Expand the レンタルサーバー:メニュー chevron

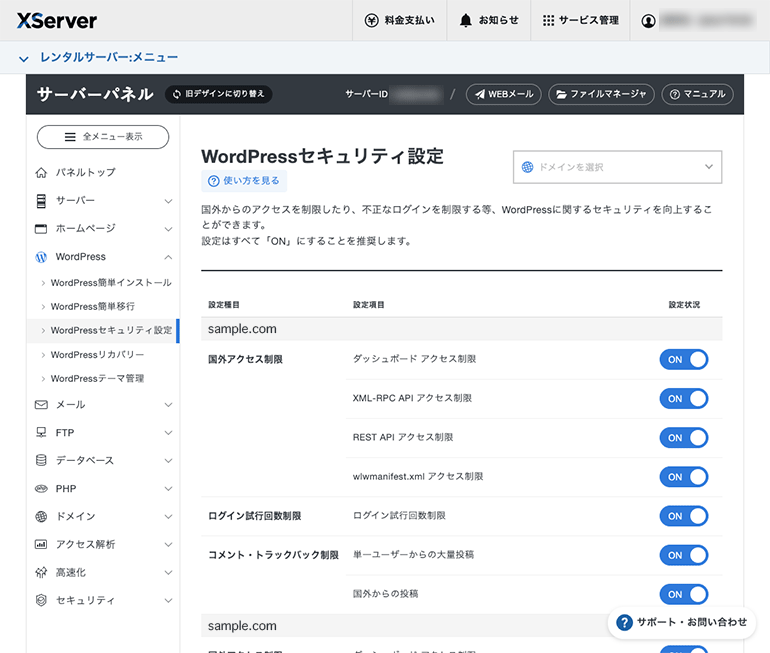point(24,59)
